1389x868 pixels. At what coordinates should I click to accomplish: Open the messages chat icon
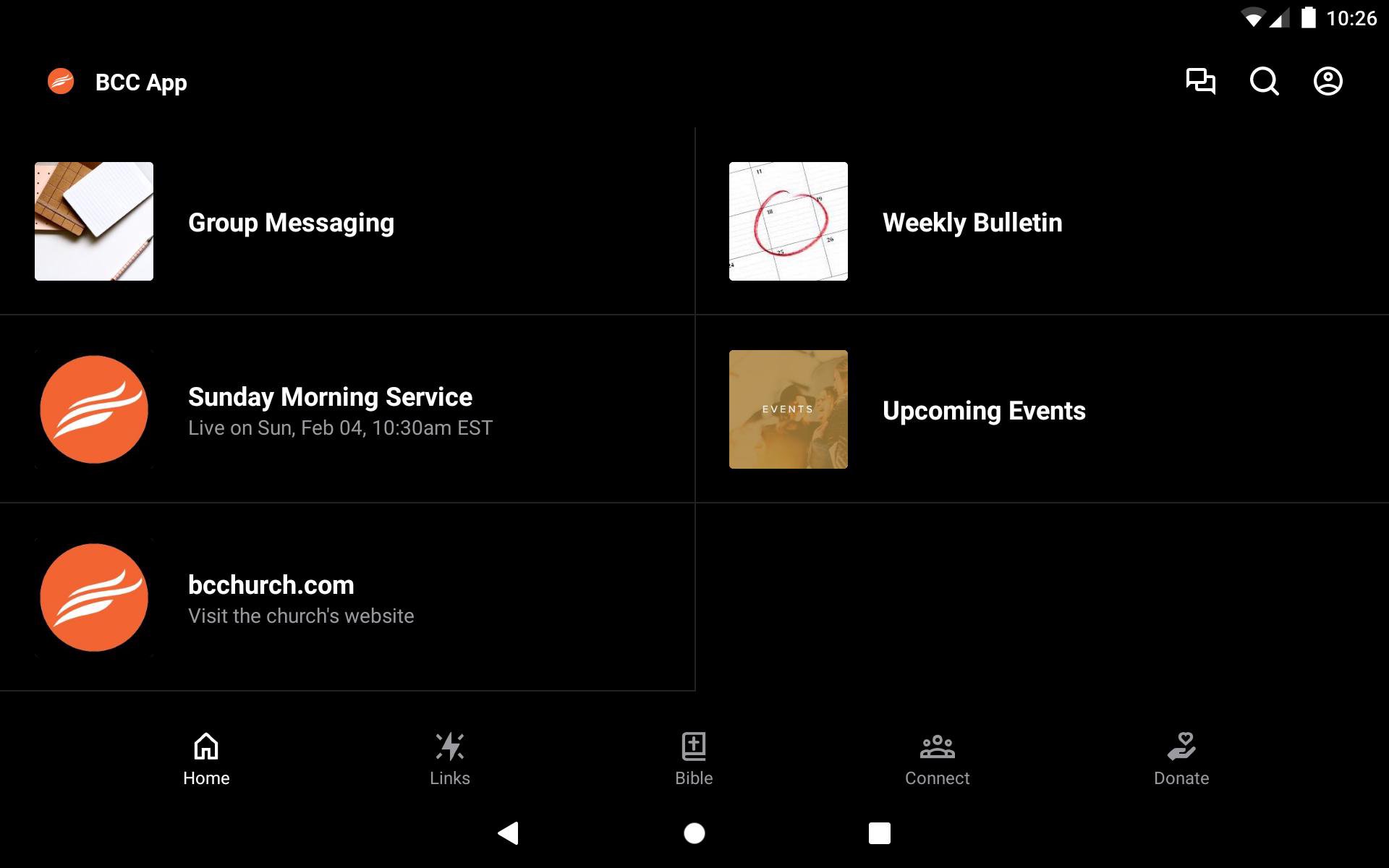click(1200, 81)
